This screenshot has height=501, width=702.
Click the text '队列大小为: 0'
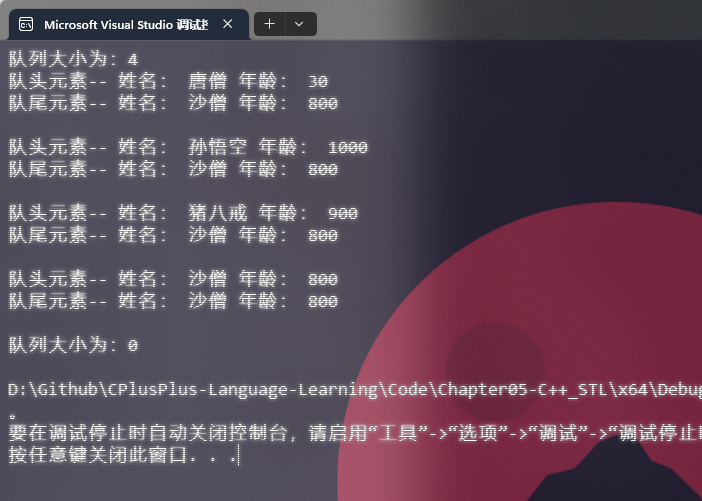[x=73, y=345]
